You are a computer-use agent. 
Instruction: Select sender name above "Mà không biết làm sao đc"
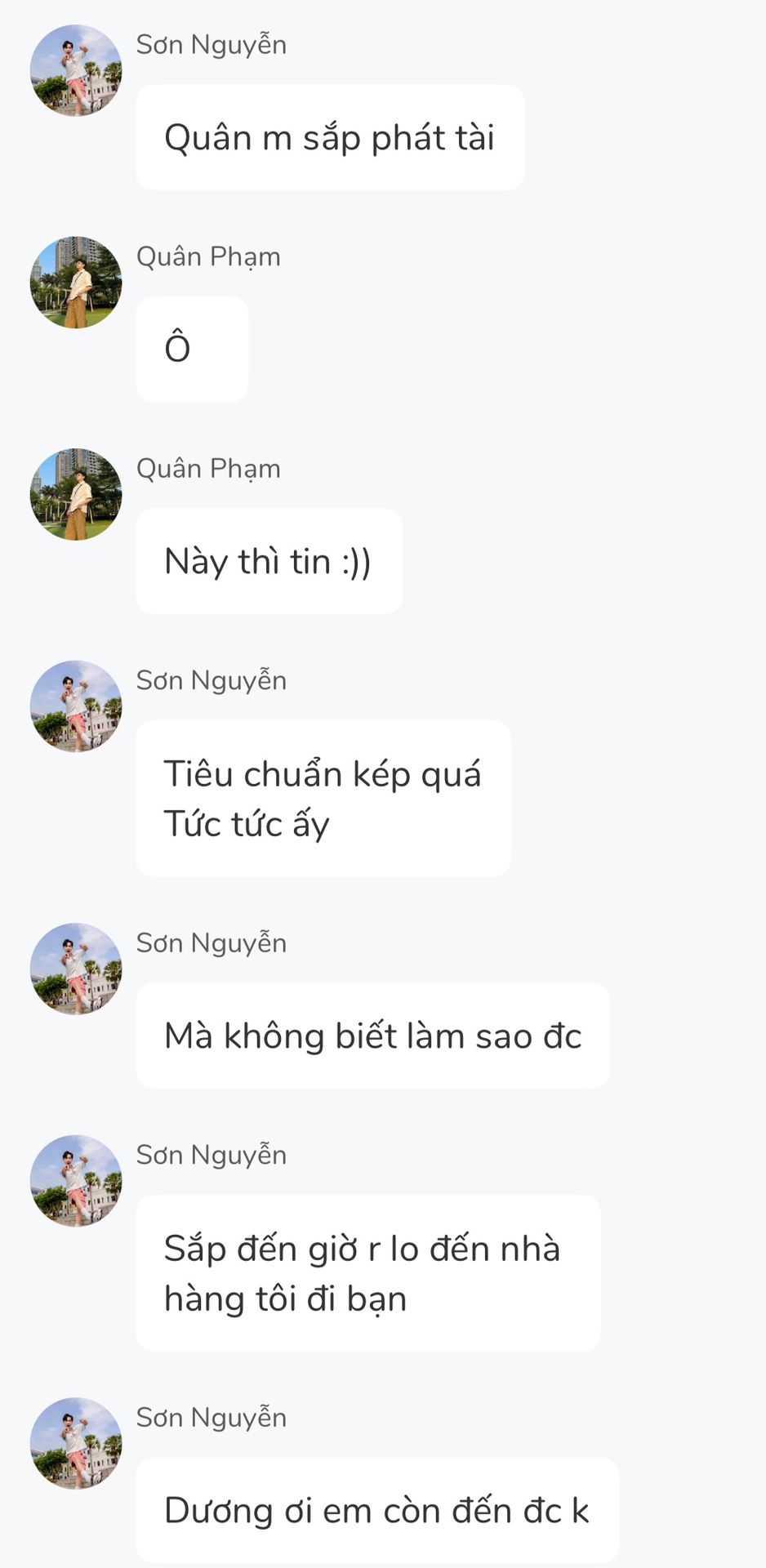(x=211, y=943)
